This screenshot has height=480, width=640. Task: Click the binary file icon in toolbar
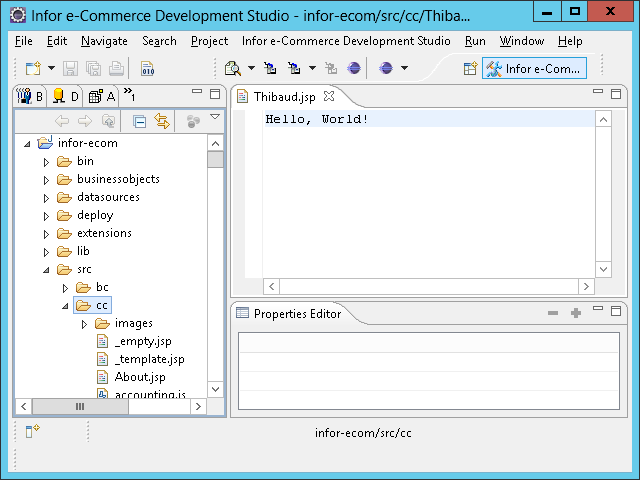(147, 68)
